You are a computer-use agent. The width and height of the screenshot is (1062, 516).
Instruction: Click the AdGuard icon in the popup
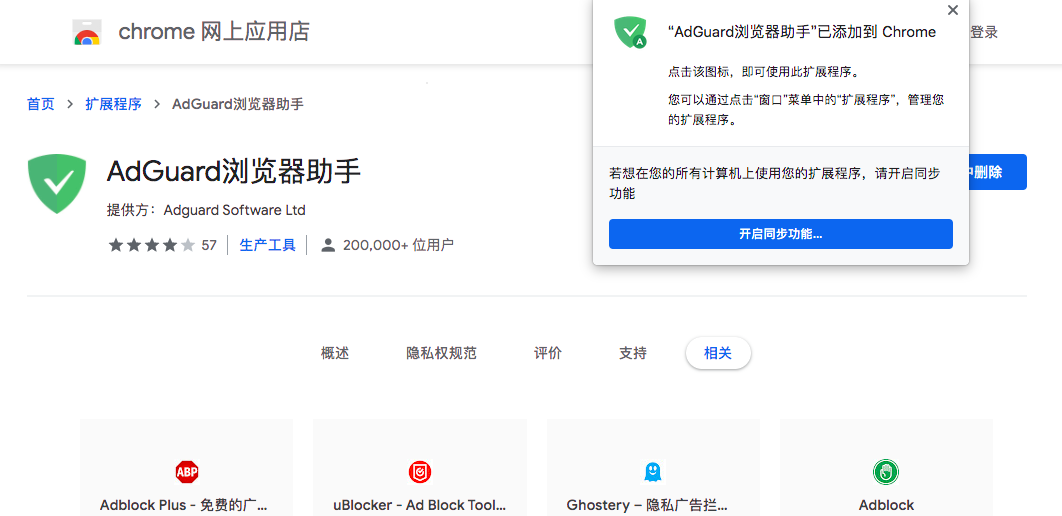click(x=630, y=33)
